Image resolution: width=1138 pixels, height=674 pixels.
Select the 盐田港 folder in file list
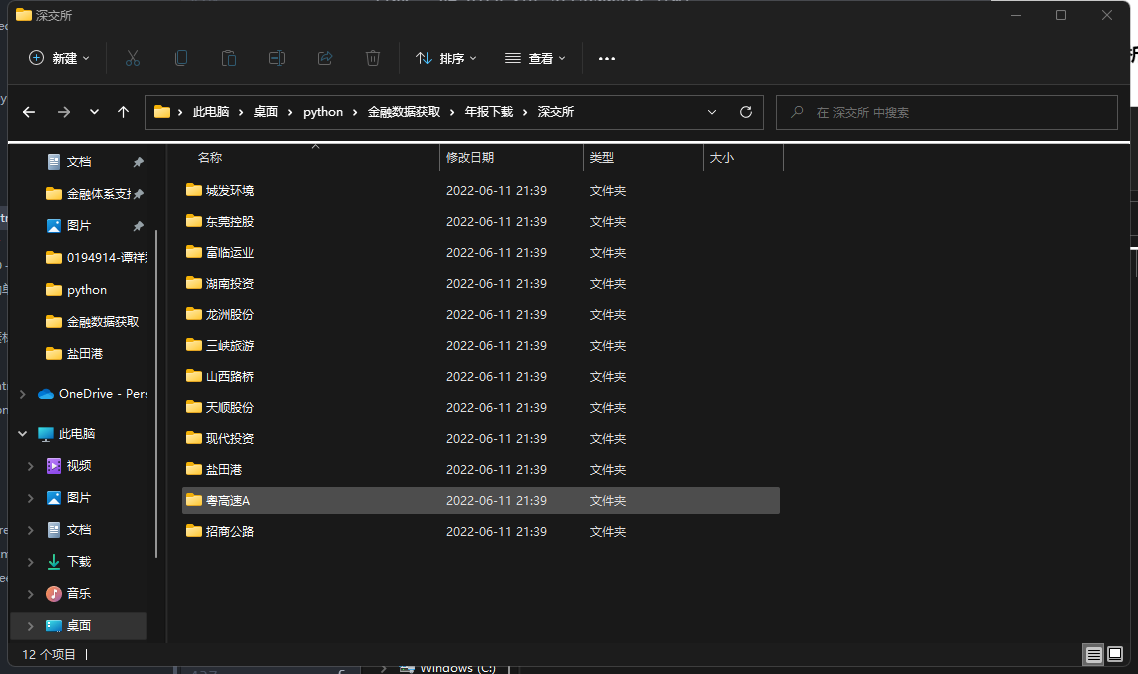(224, 469)
